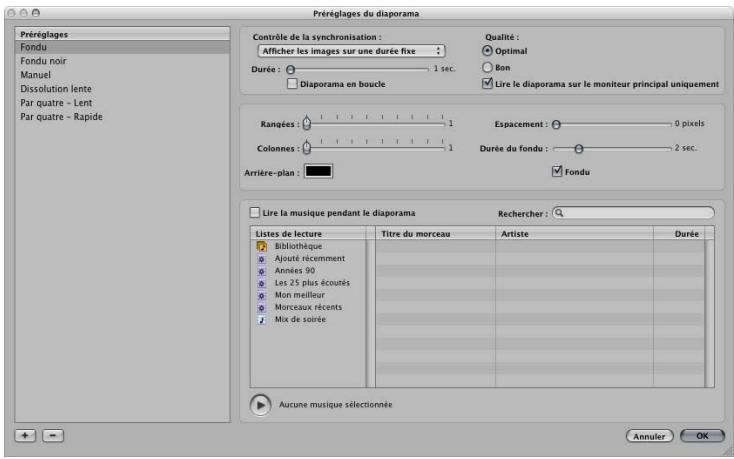Click the Durée du fondu slider handle

pos(579,149)
